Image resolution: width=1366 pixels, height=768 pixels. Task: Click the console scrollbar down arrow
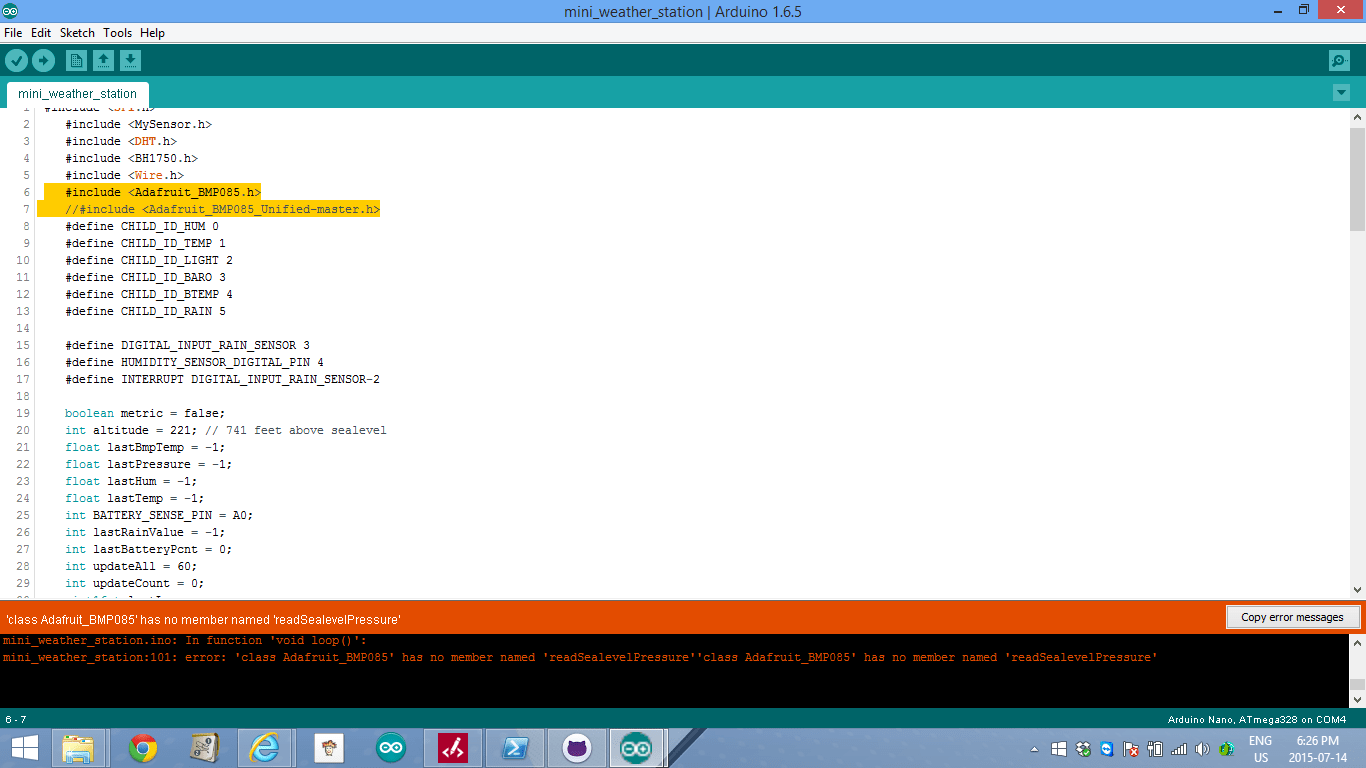click(x=1357, y=700)
